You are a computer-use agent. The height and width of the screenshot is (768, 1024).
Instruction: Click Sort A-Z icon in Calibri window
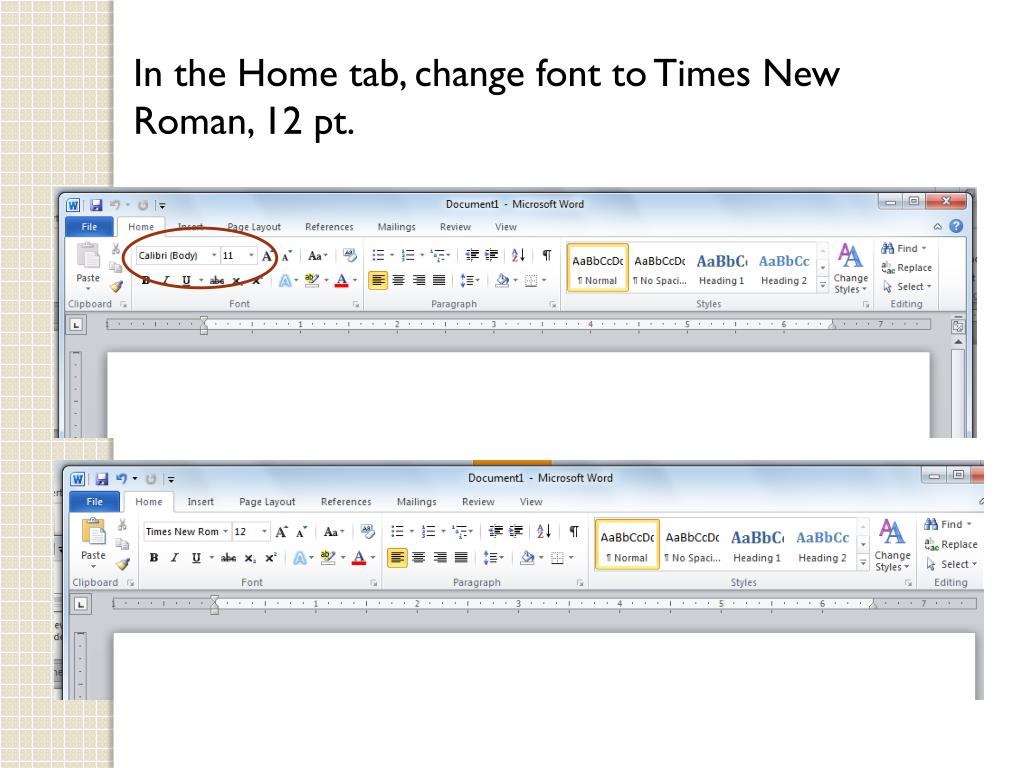519,255
